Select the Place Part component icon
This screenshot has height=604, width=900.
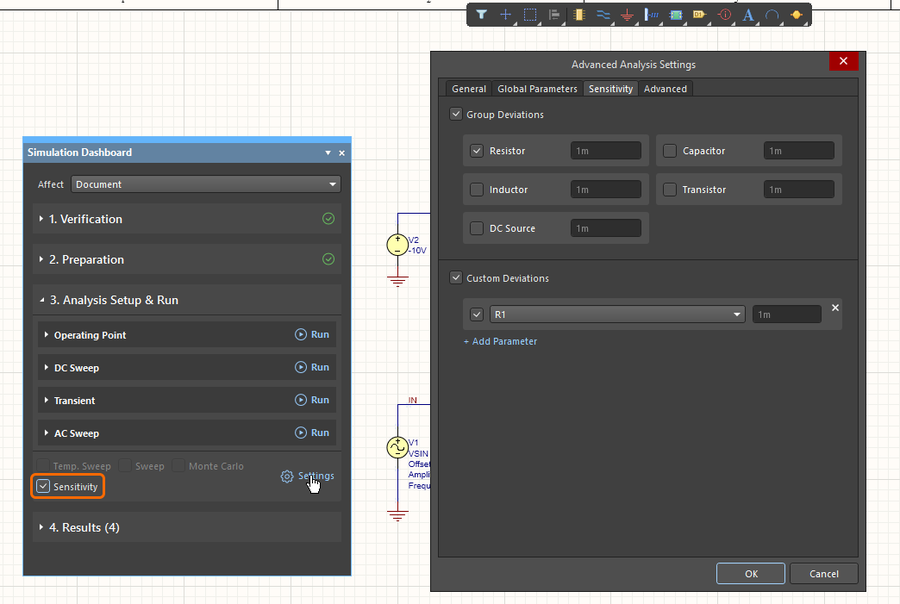pyautogui.click(x=579, y=15)
